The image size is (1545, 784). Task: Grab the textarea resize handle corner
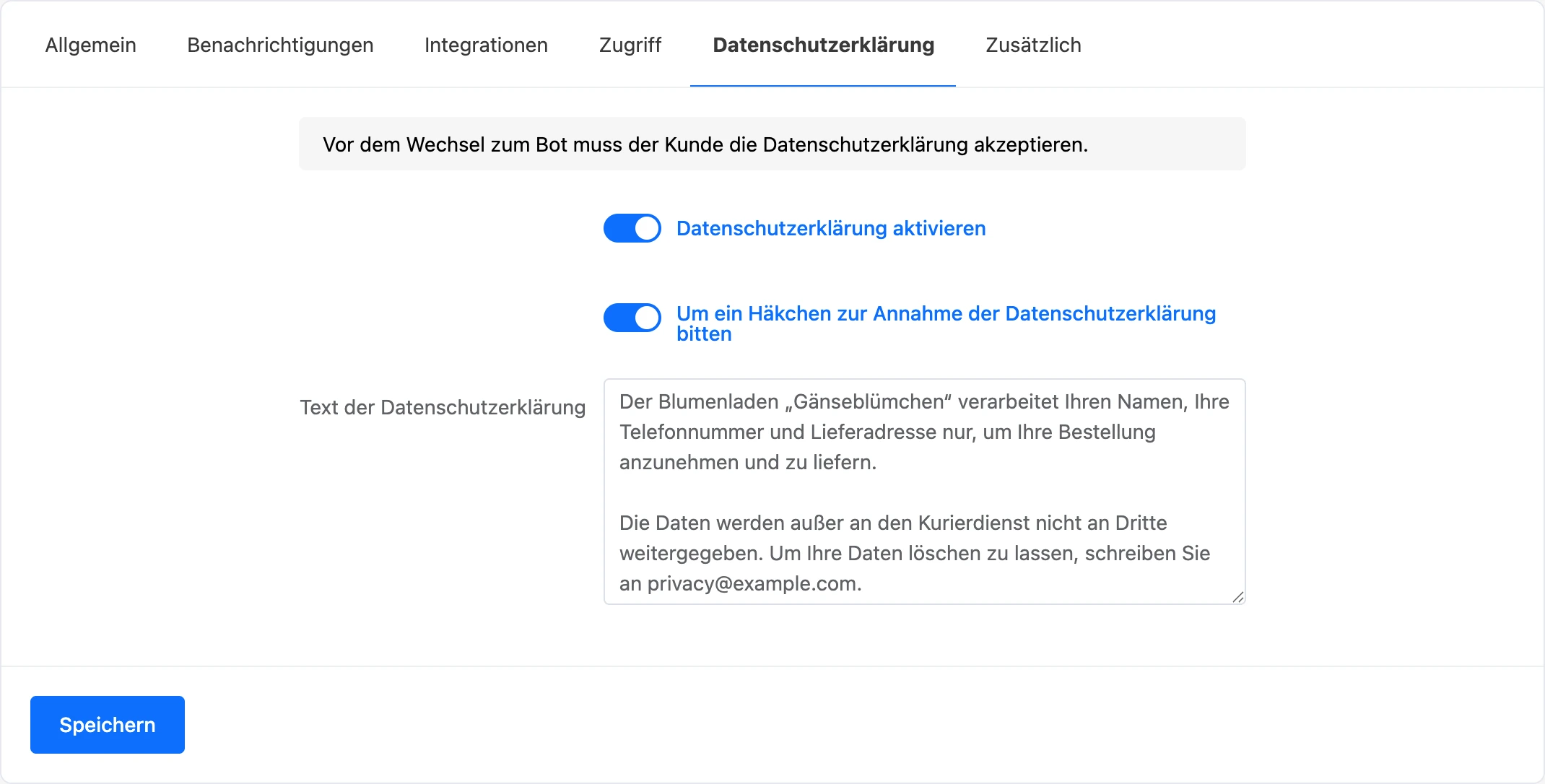(1238, 597)
